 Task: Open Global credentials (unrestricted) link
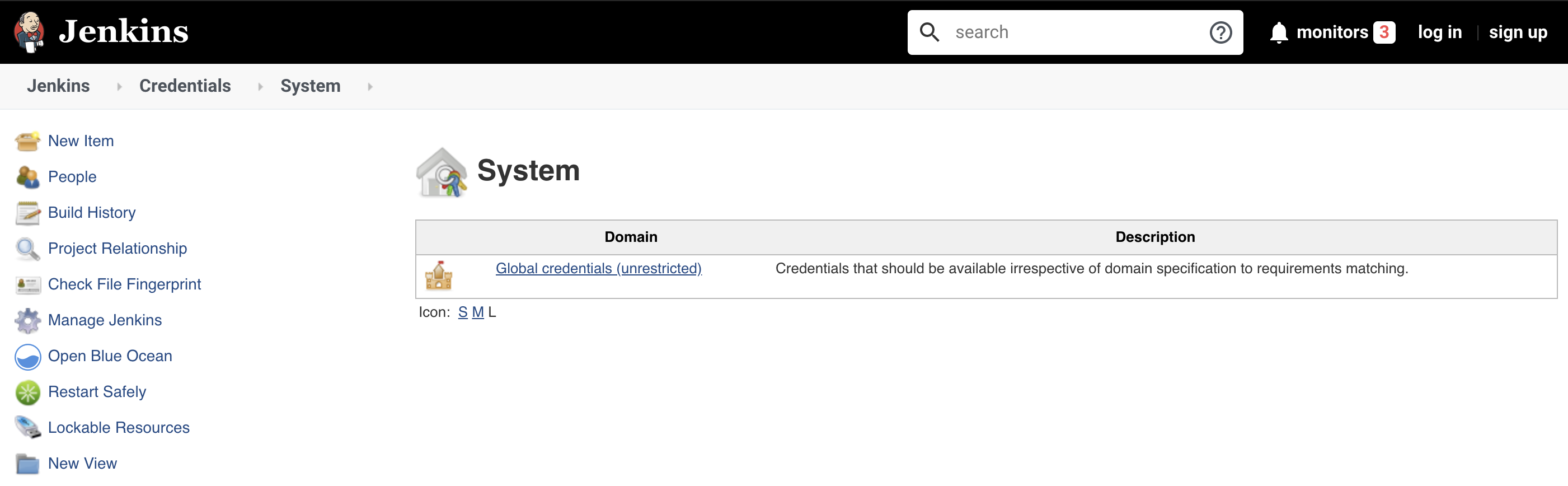pos(598,269)
